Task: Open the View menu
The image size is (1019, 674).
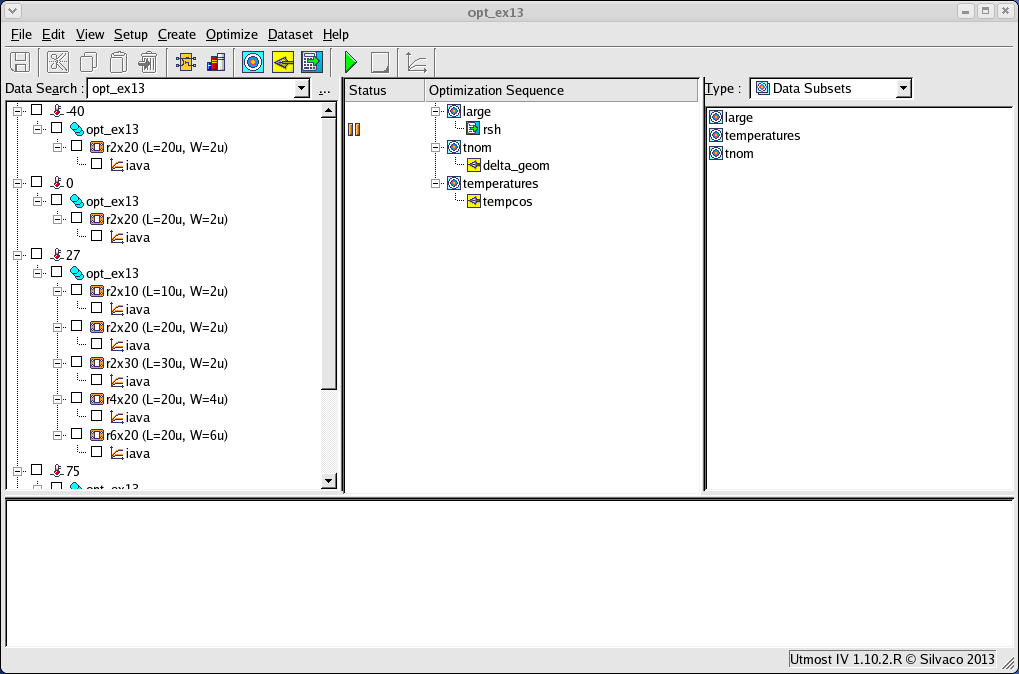Action: pos(90,34)
